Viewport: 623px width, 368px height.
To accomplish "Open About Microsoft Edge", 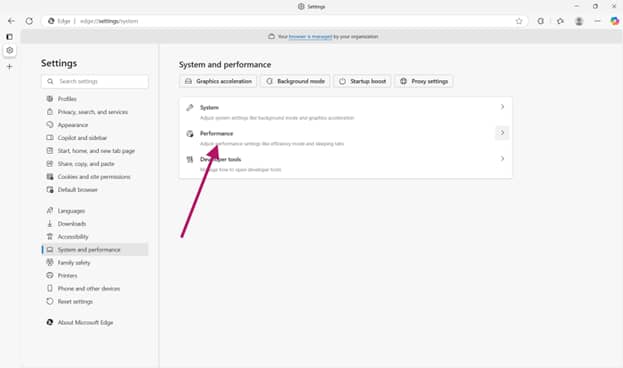I will coord(95,322).
